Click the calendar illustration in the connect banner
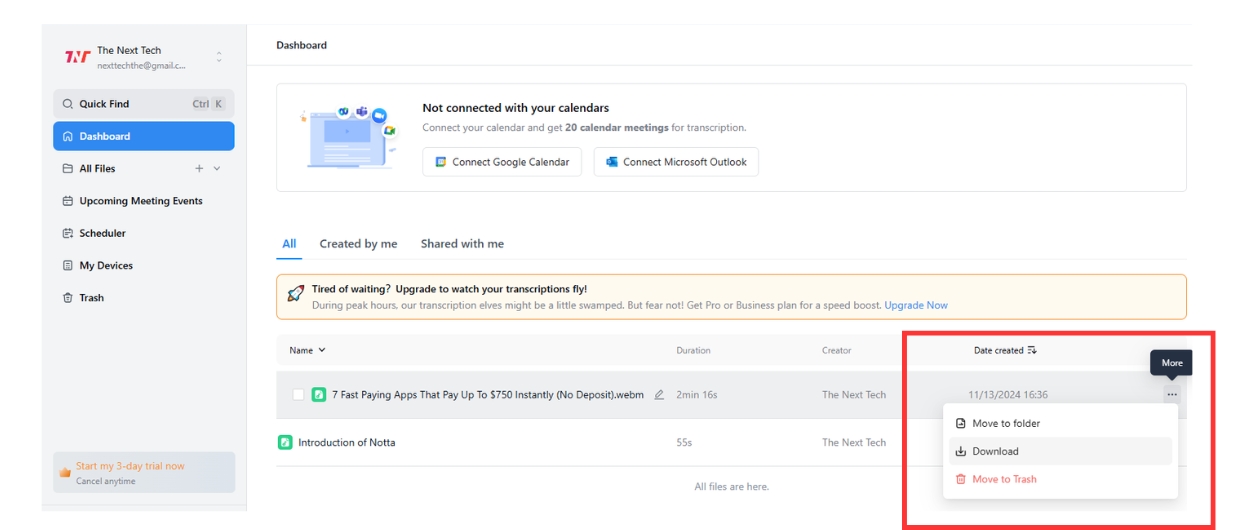The width and height of the screenshot is (1245, 530). [x=348, y=137]
